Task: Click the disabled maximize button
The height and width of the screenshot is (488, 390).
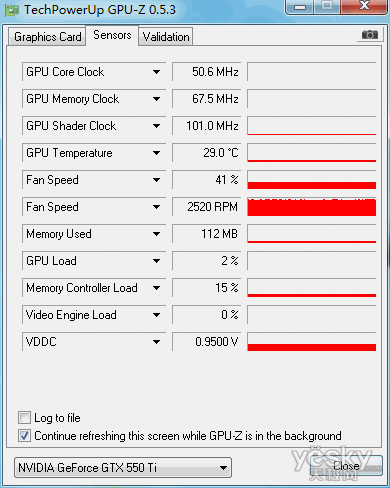Action: coord(327,6)
